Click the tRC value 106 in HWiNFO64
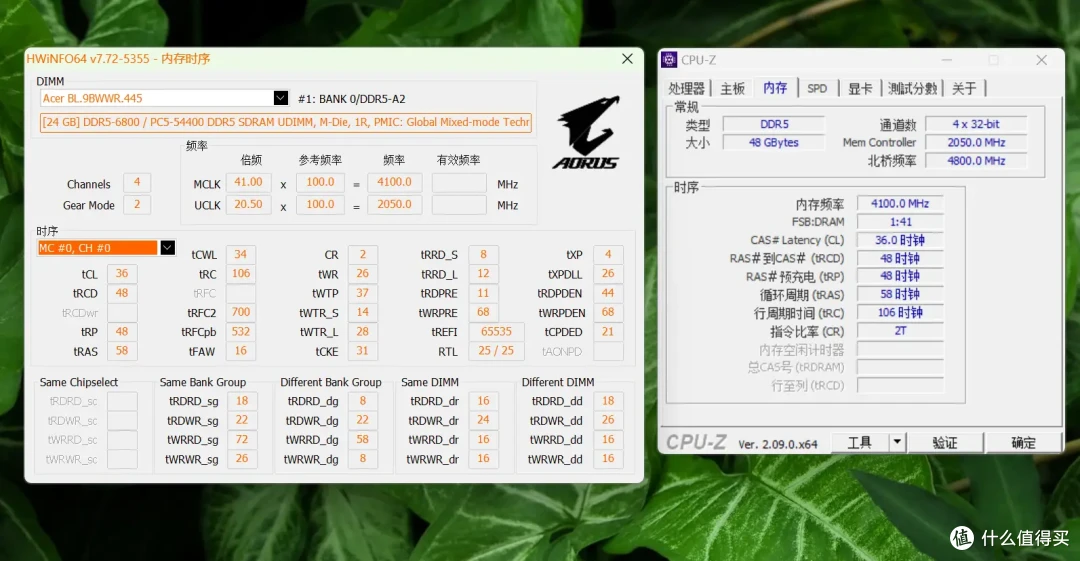This screenshot has width=1080, height=561. point(240,274)
